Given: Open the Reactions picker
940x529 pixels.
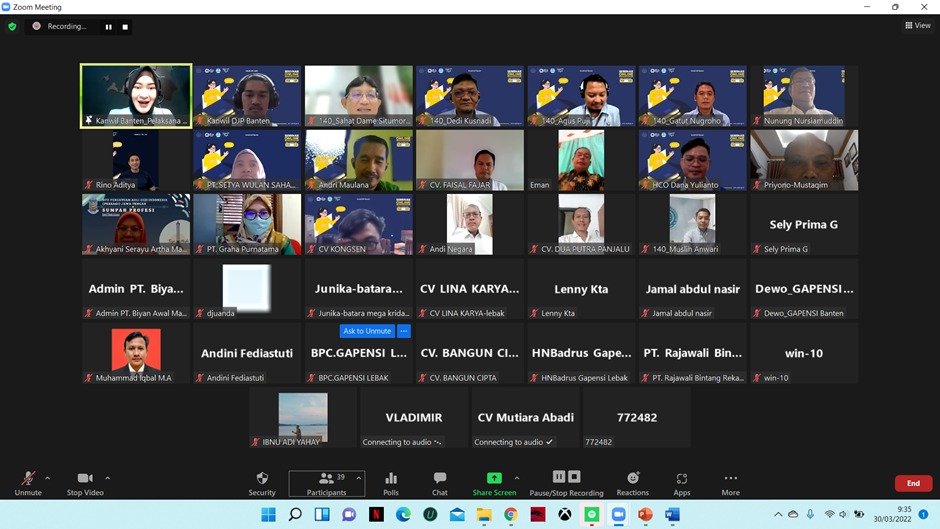Looking at the screenshot, I should point(632,482).
